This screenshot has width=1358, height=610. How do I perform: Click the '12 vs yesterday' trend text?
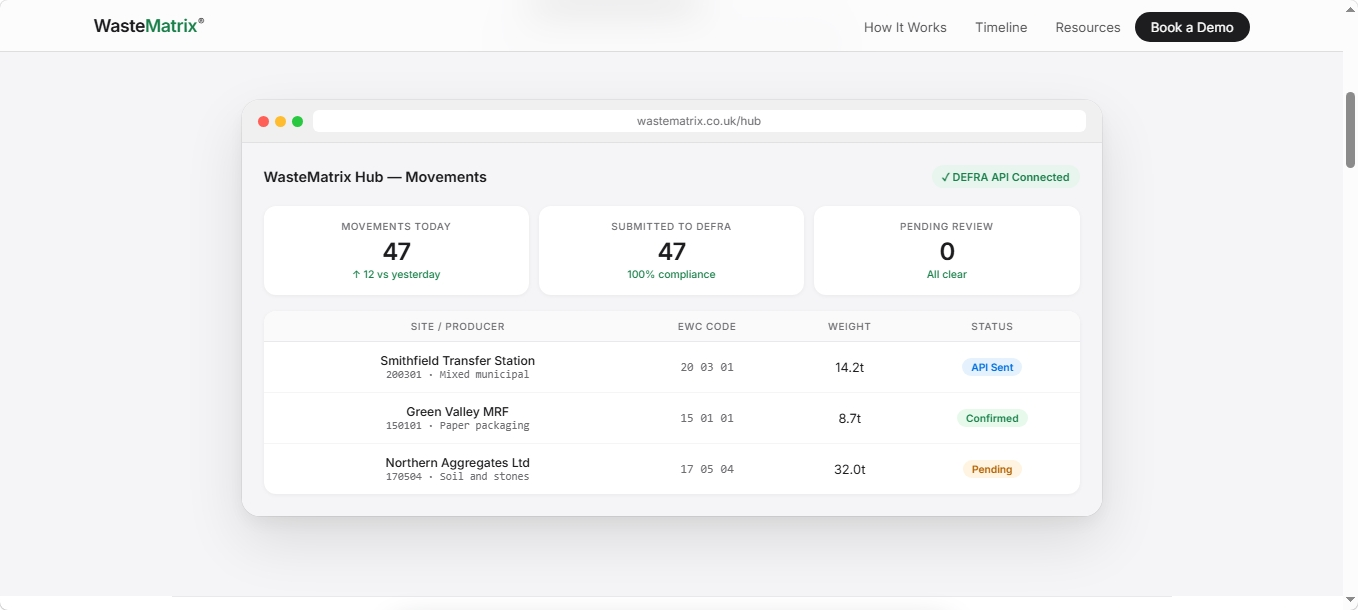396,274
